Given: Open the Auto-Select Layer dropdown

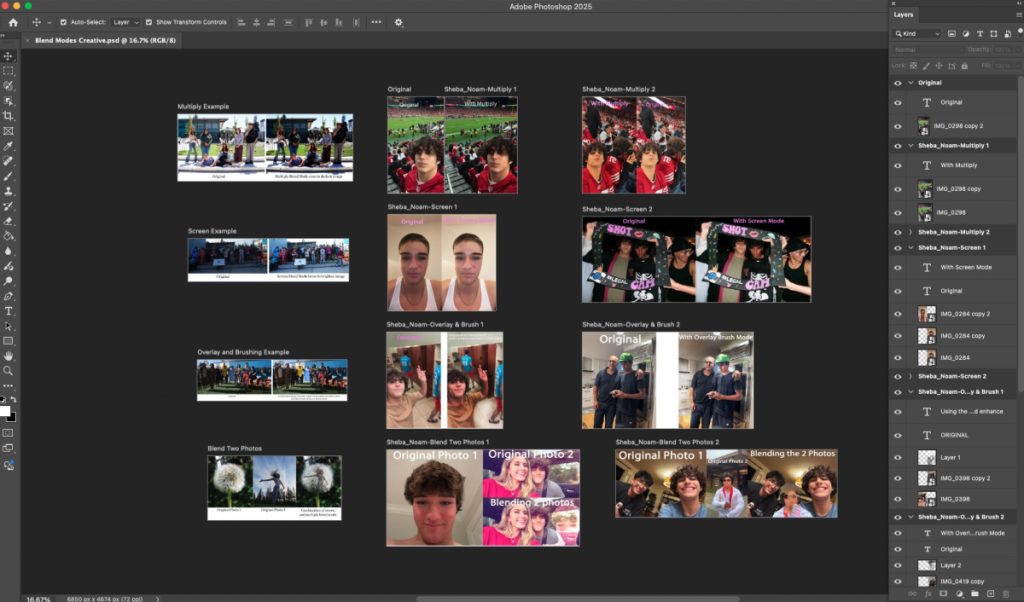Looking at the screenshot, I should tap(125, 22).
